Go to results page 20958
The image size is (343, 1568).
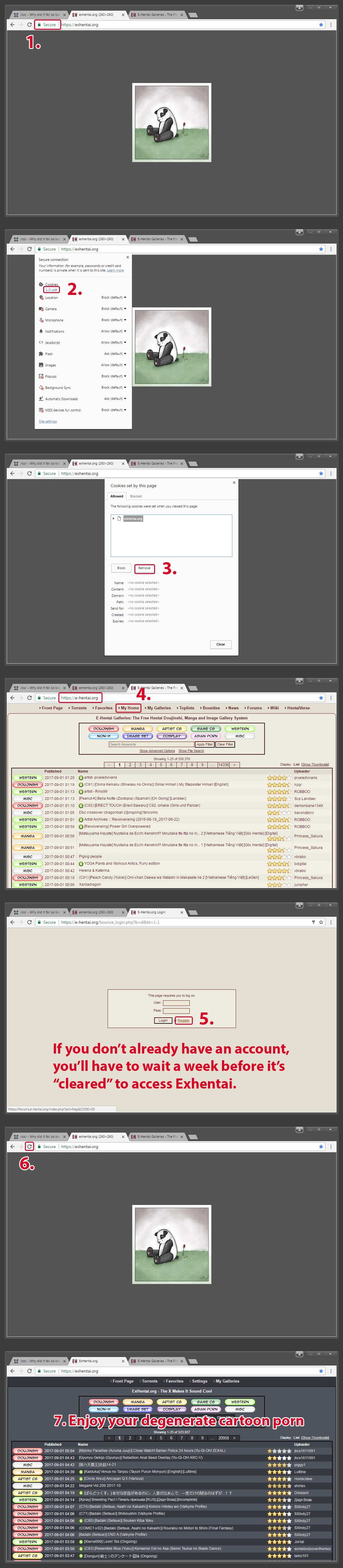coord(223,1438)
